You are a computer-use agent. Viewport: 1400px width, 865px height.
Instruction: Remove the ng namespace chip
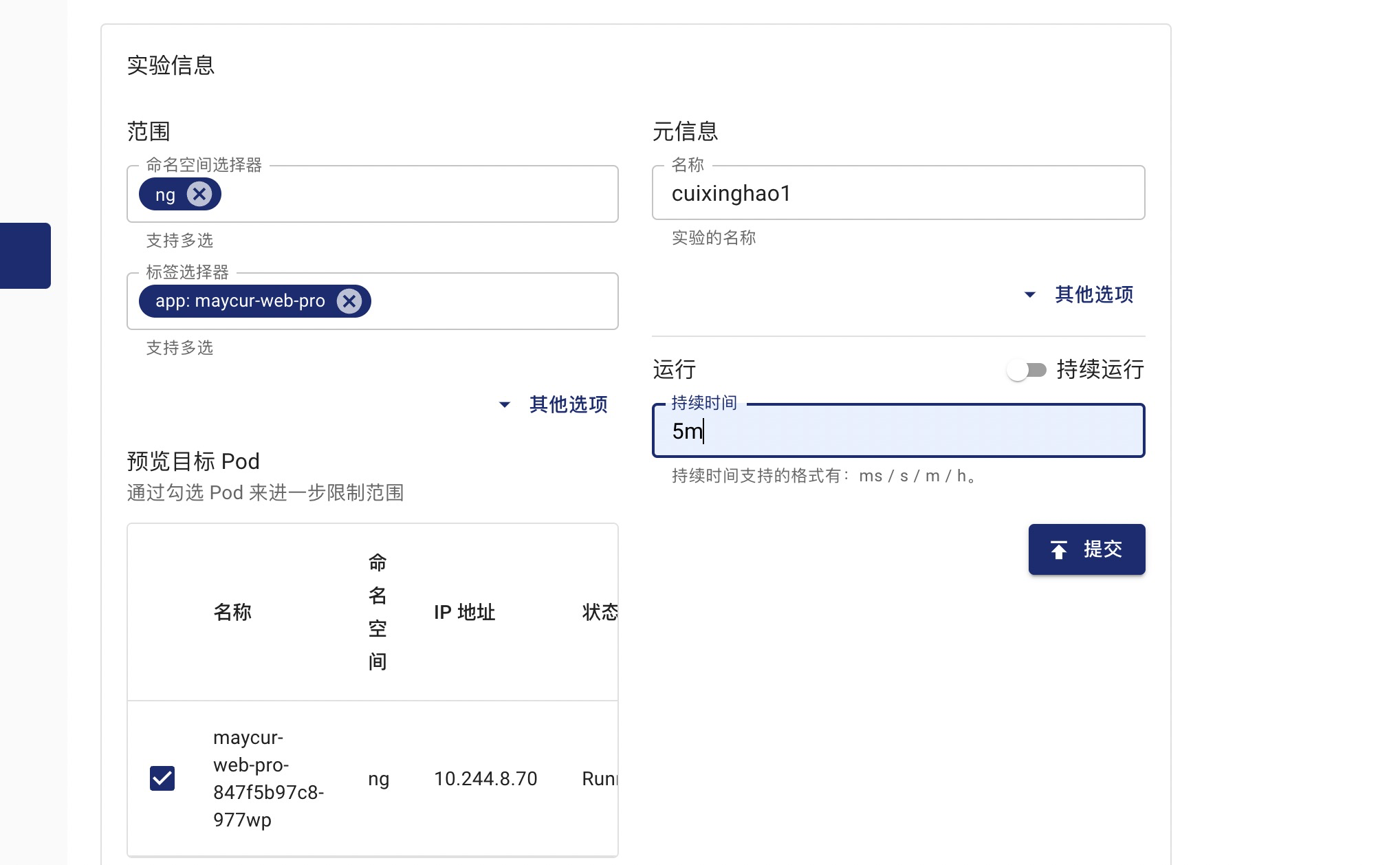tap(199, 195)
